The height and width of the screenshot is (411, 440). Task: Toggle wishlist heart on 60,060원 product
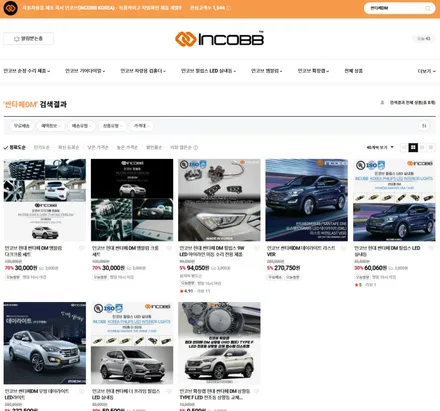click(x=431, y=248)
